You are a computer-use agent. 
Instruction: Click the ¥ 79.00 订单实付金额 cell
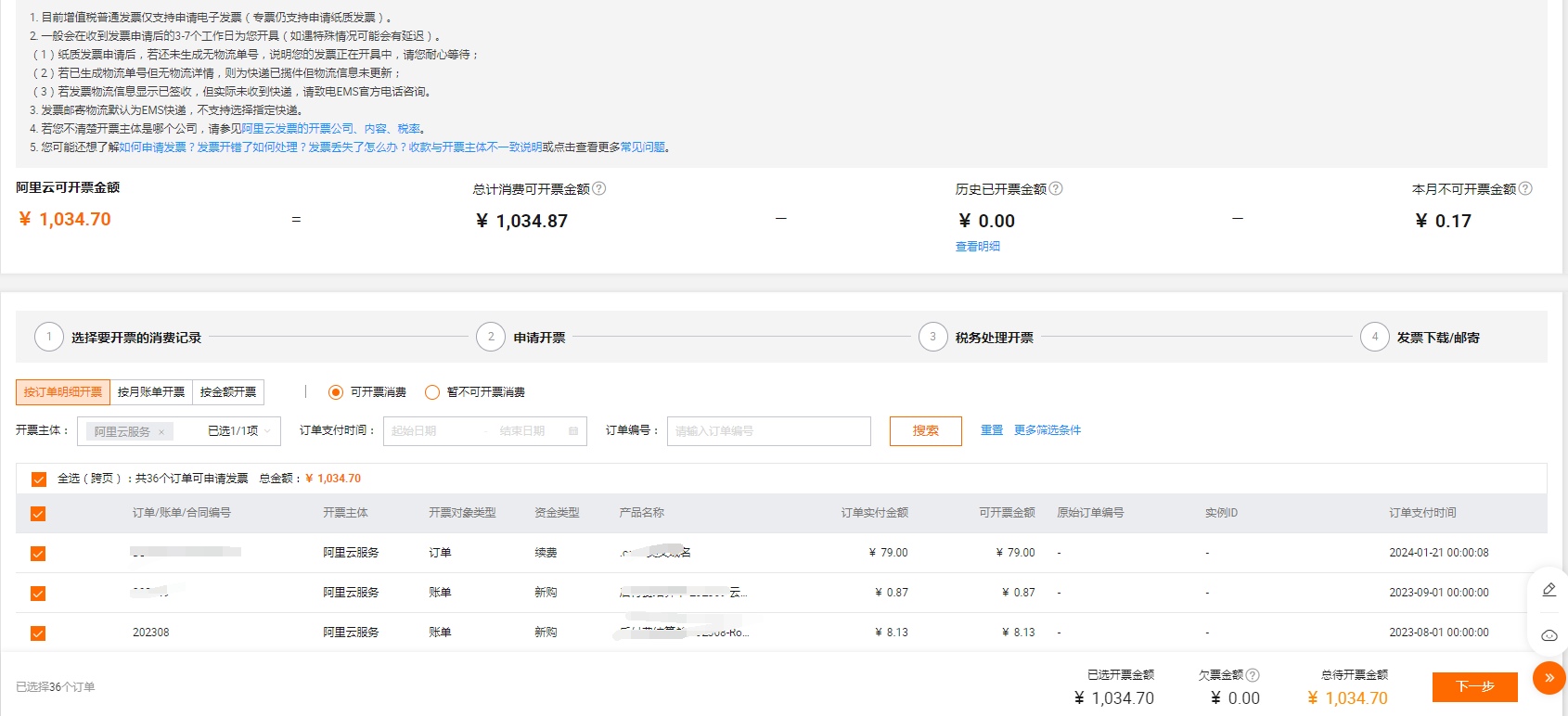click(888, 553)
